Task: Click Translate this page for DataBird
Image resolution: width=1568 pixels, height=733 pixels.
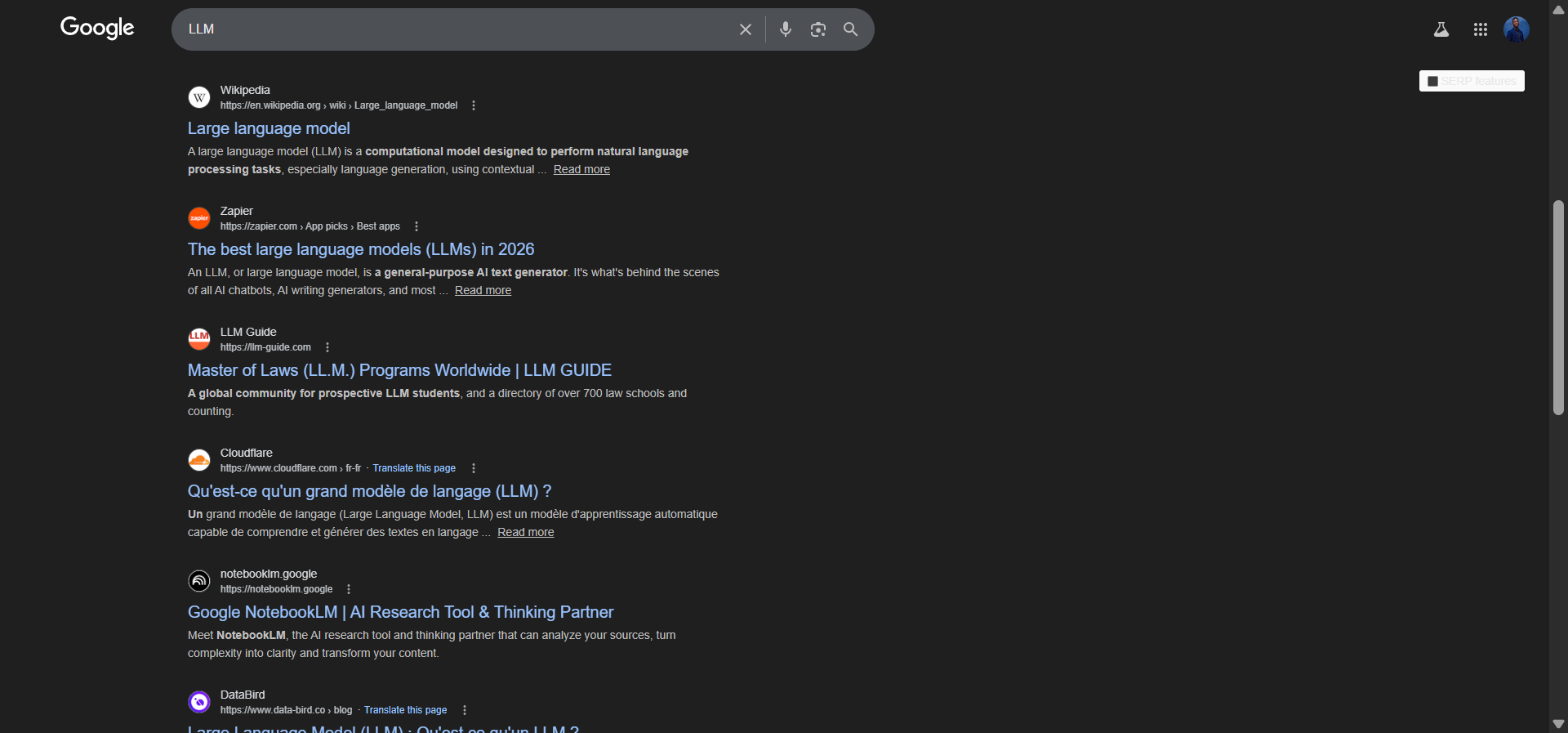Action: pyautogui.click(x=405, y=710)
